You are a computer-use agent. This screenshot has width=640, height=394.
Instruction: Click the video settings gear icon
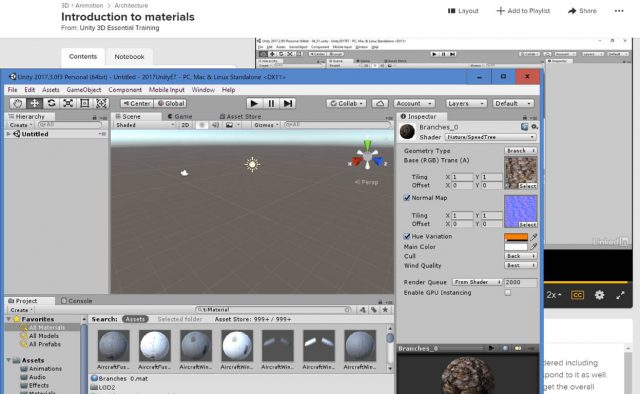coord(599,295)
